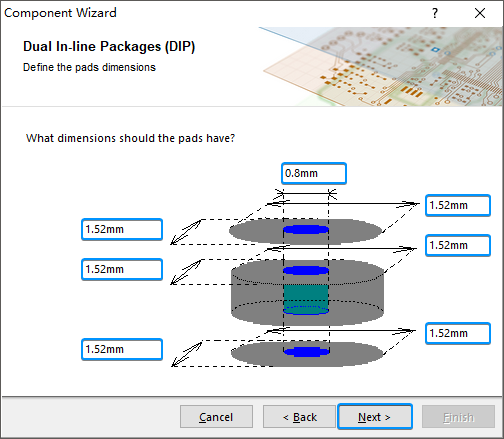Open the question mark help icon
This screenshot has height=439, width=504.
click(x=435, y=13)
